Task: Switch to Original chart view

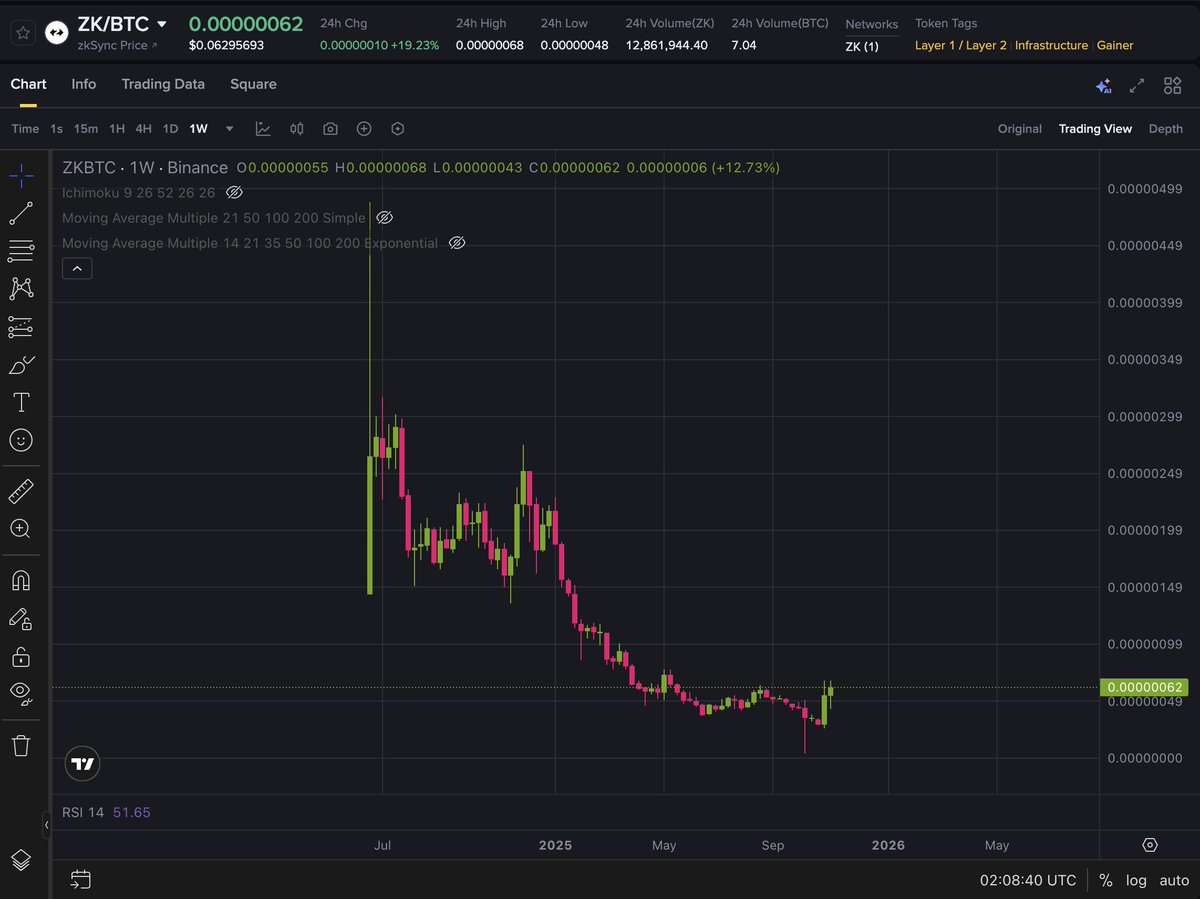Action: coord(1020,129)
